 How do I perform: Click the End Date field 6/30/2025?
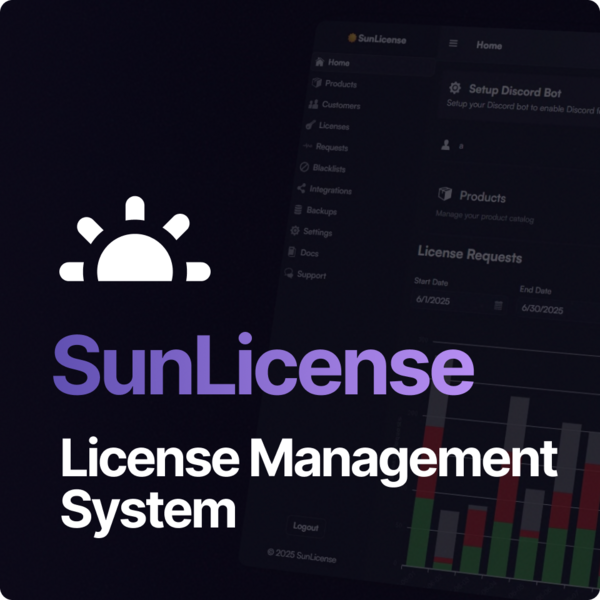coord(559,309)
